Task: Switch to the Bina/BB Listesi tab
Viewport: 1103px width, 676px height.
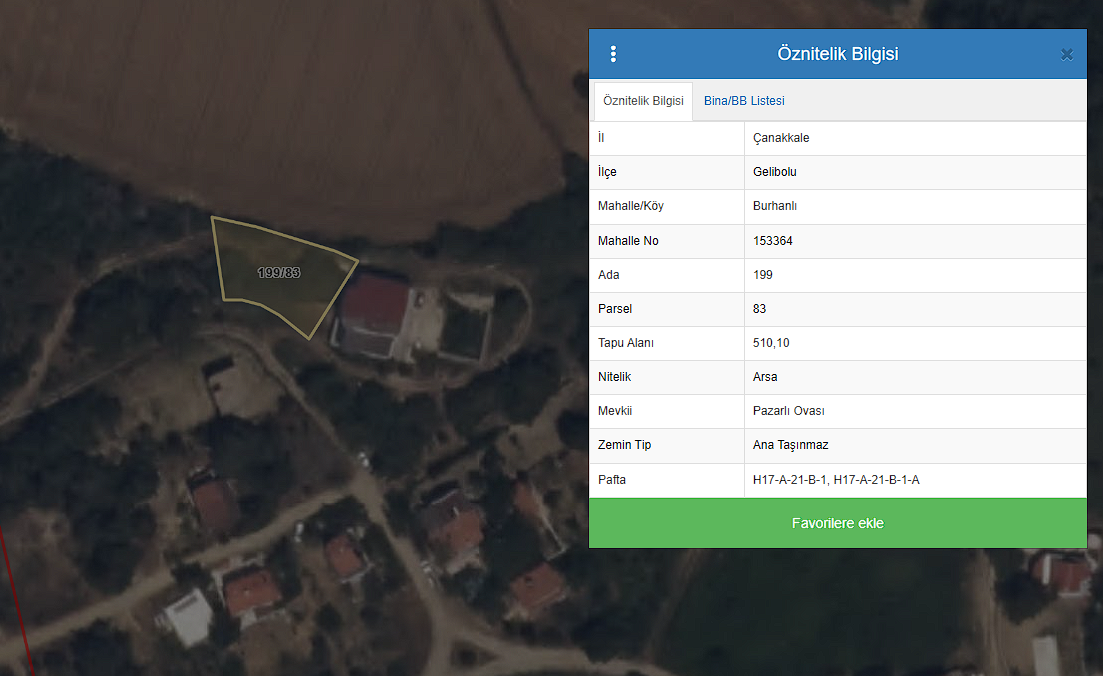Action: click(744, 101)
